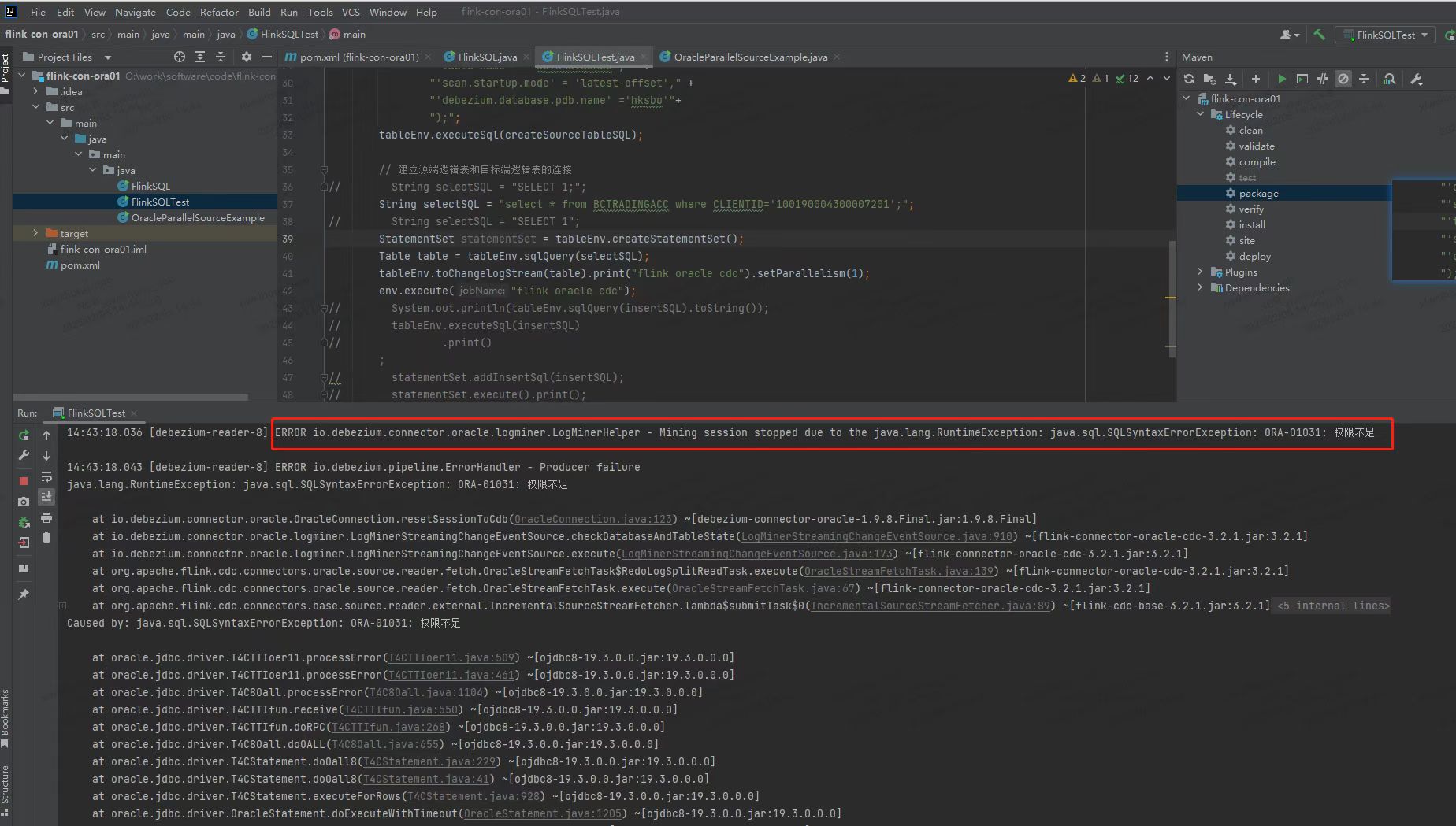1456x826 pixels.
Task: Switch to OracleParallelSourceExample.java tab
Action: [749, 57]
